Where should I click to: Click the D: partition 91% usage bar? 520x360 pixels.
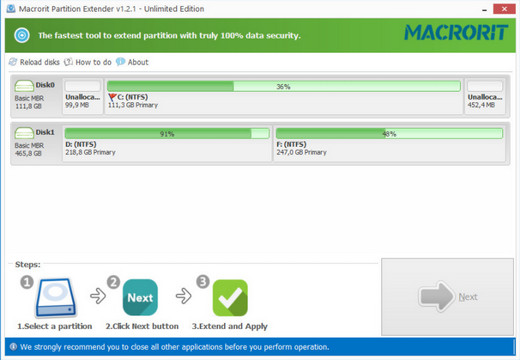[x=167, y=134]
